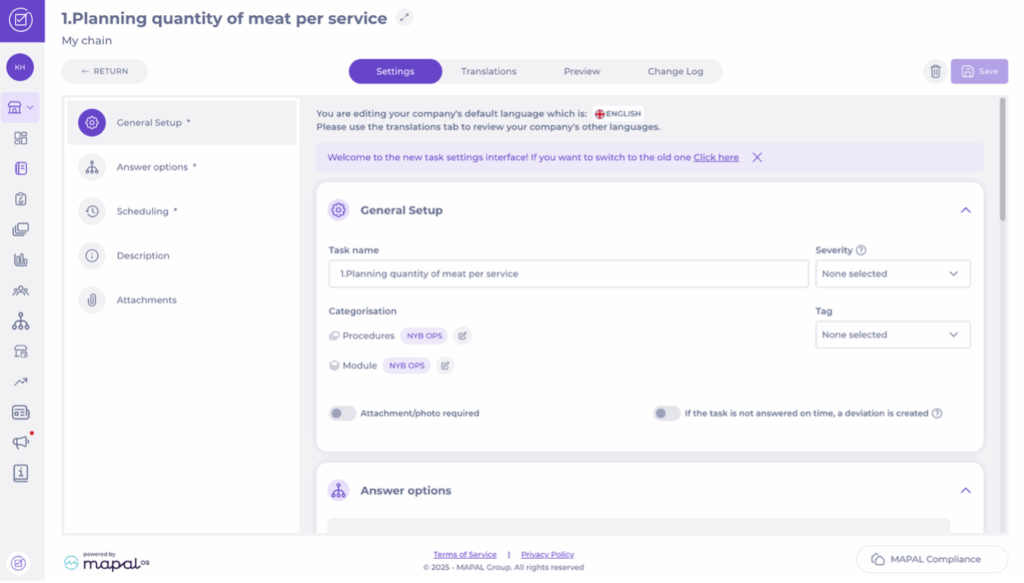Click the trash delete icon
Screen dimensions: 1024x583
tap(935, 71)
